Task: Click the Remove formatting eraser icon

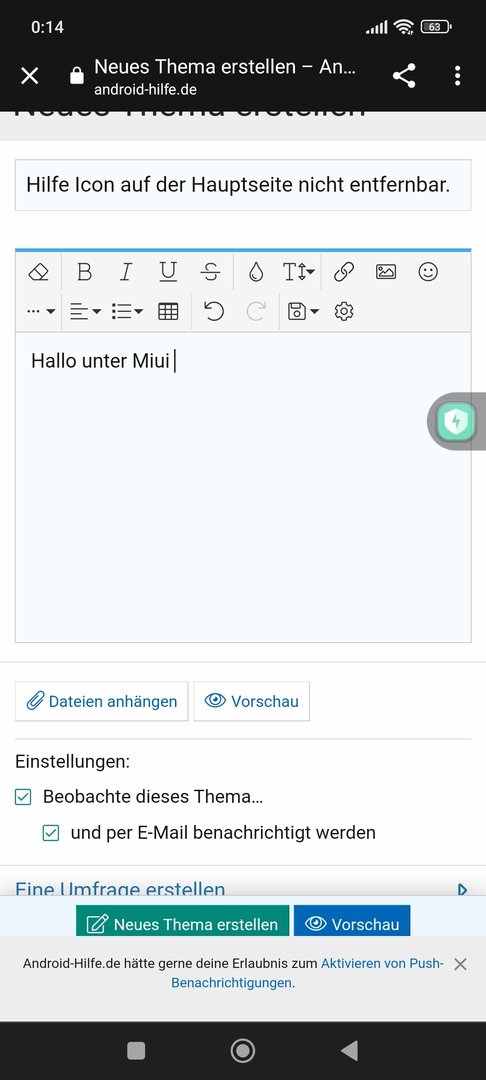Action: pos(39,272)
